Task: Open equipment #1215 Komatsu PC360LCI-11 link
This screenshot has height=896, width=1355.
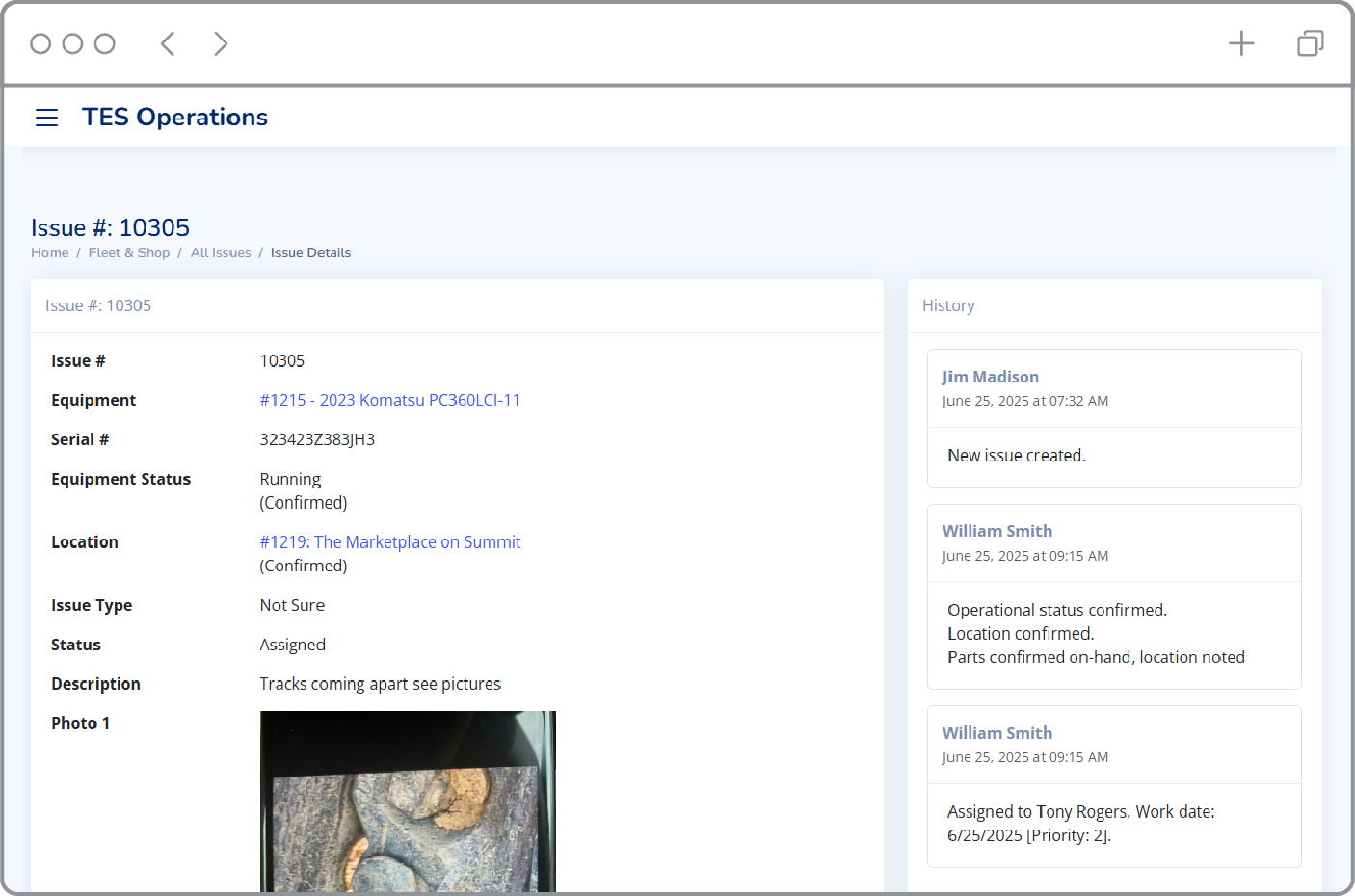Action: 389,400
